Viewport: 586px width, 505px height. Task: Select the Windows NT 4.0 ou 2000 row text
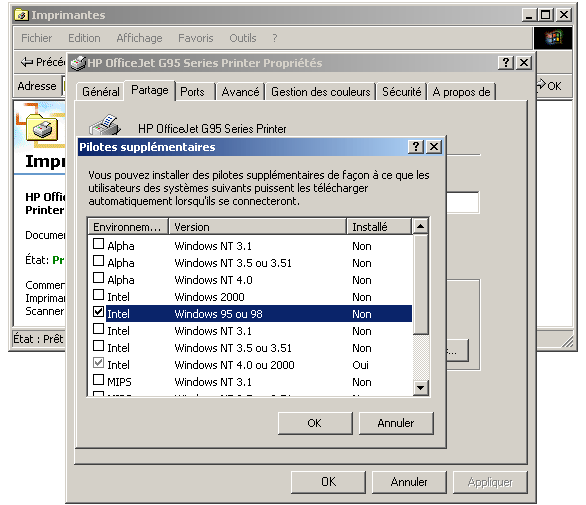click(234, 365)
